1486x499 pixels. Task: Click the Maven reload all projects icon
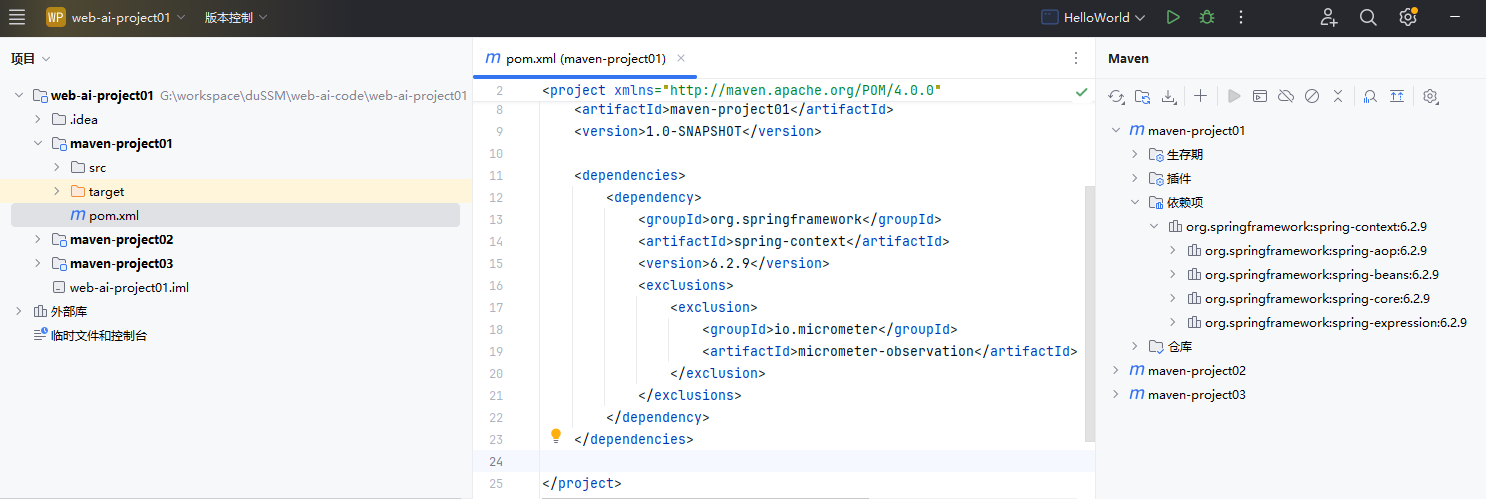pyautogui.click(x=1116, y=96)
